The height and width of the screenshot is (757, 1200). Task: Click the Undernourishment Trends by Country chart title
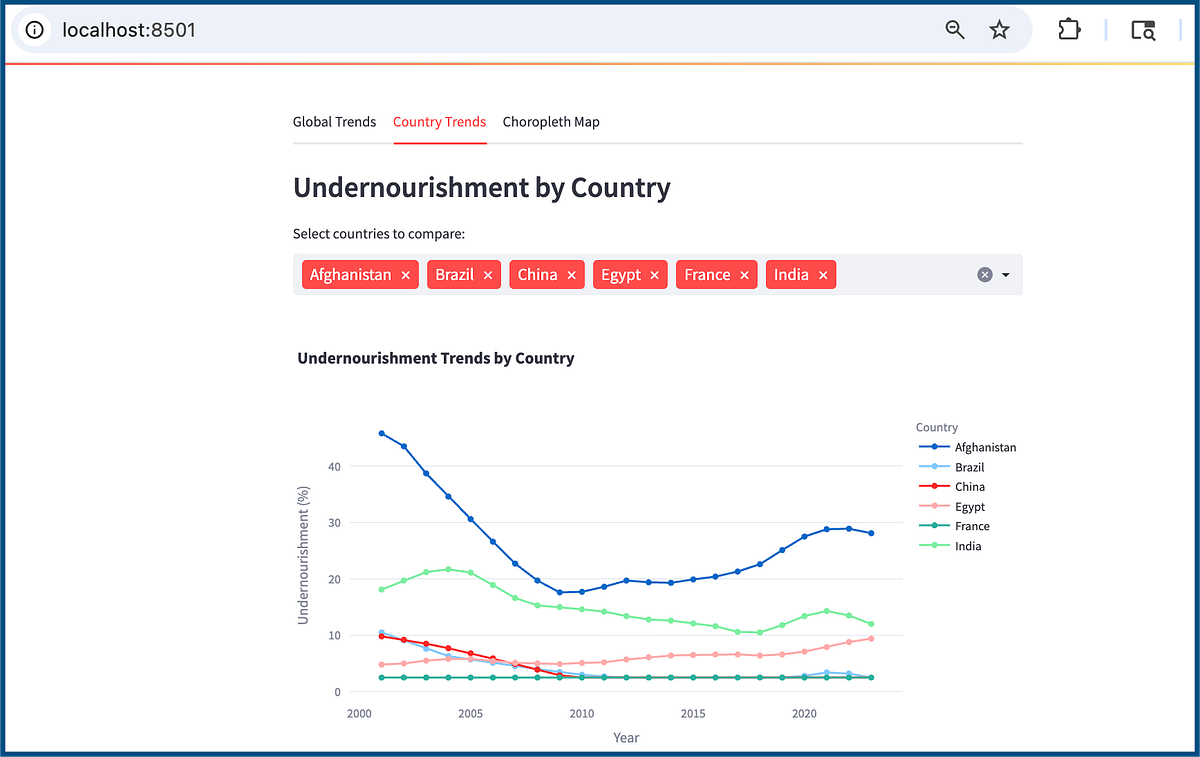[x=436, y=358]
